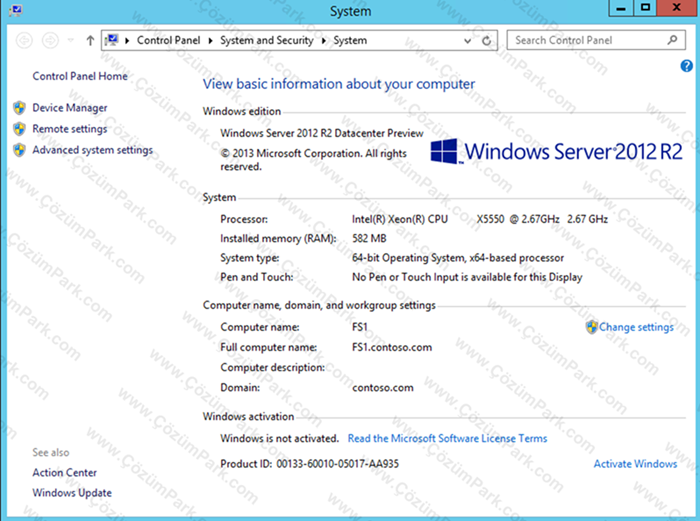Click the search magnifier icon
Screen dimensions: 700x521
672,40
